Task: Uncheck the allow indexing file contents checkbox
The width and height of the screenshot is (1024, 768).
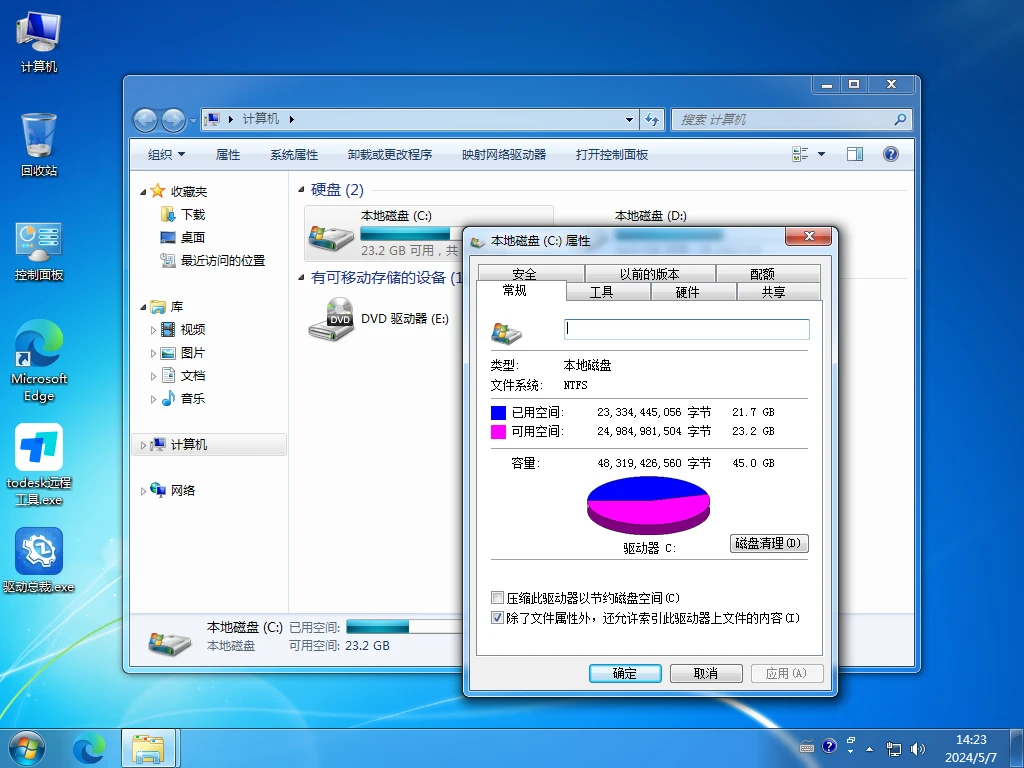Action: point(497,618)
